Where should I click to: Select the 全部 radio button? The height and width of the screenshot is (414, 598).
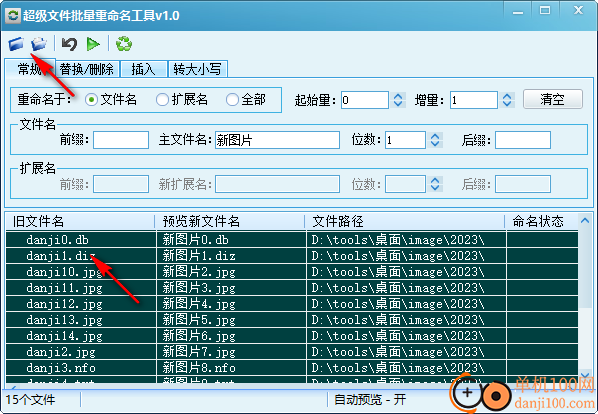pos(232,100)
